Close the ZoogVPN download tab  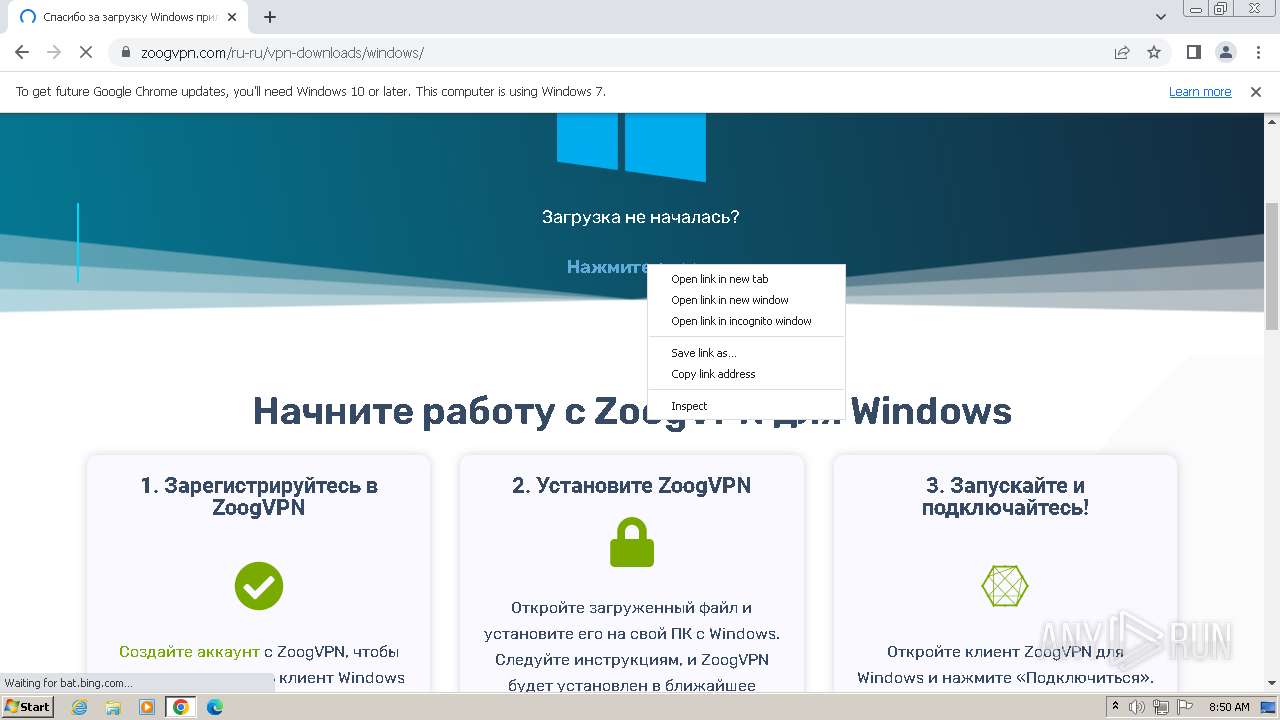(x=232, y=17)
